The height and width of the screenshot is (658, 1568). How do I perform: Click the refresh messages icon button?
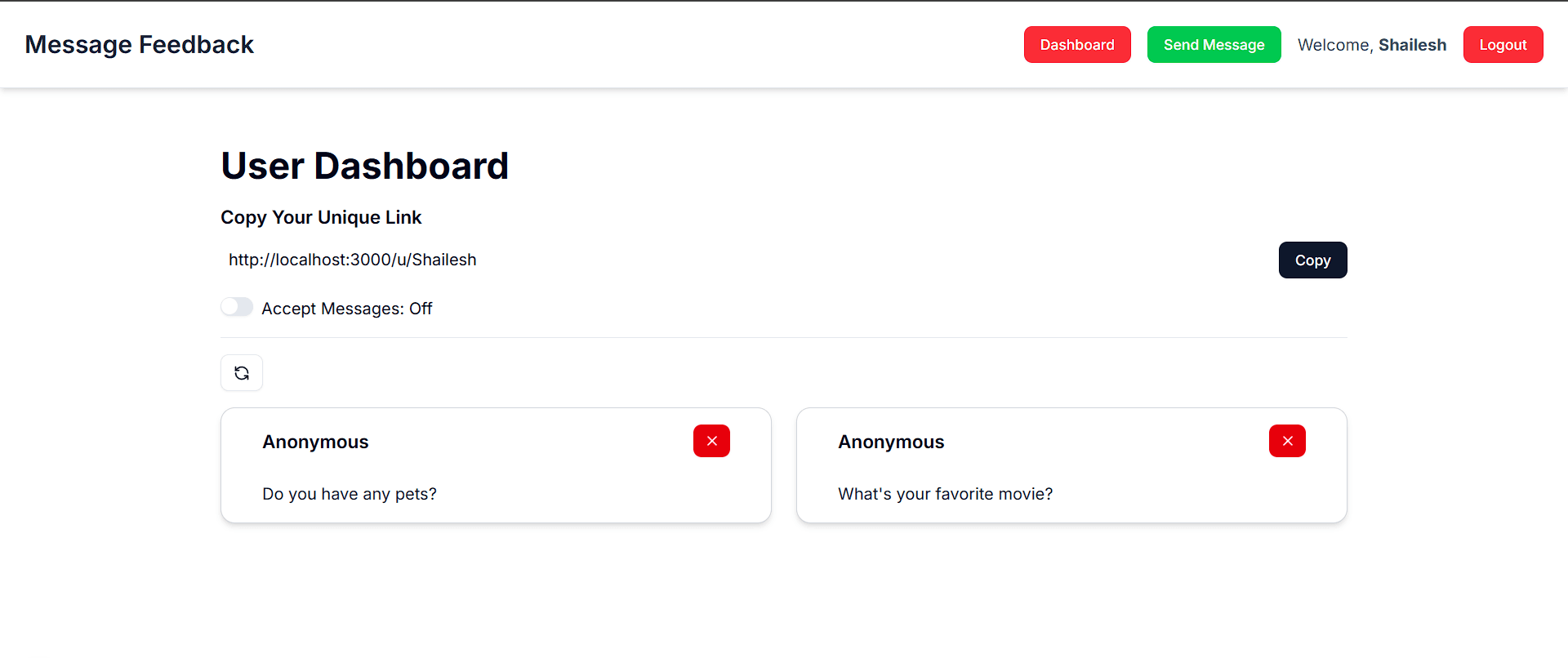point(242,373)
